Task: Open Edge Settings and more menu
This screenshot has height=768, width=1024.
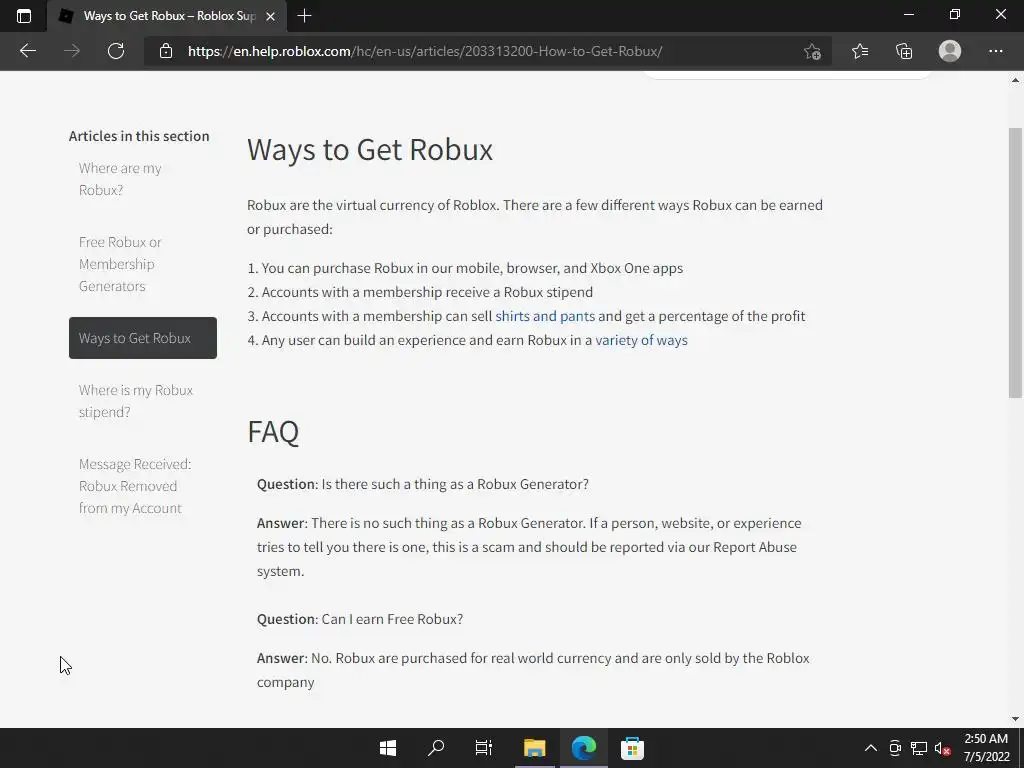Action: tap(995, 51)
